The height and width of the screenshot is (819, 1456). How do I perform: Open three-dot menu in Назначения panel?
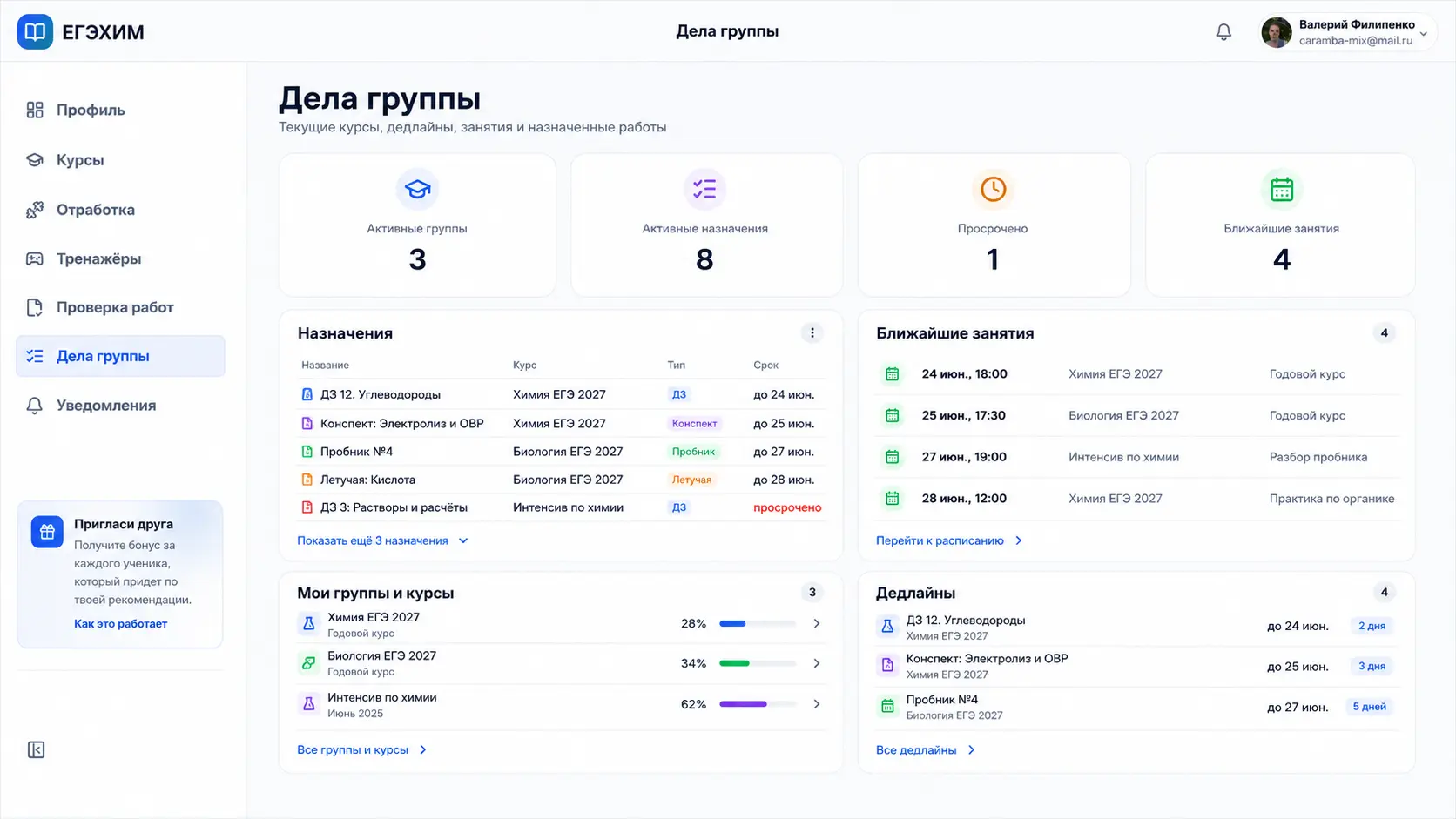pyautogui.click(x=812, y=332)
